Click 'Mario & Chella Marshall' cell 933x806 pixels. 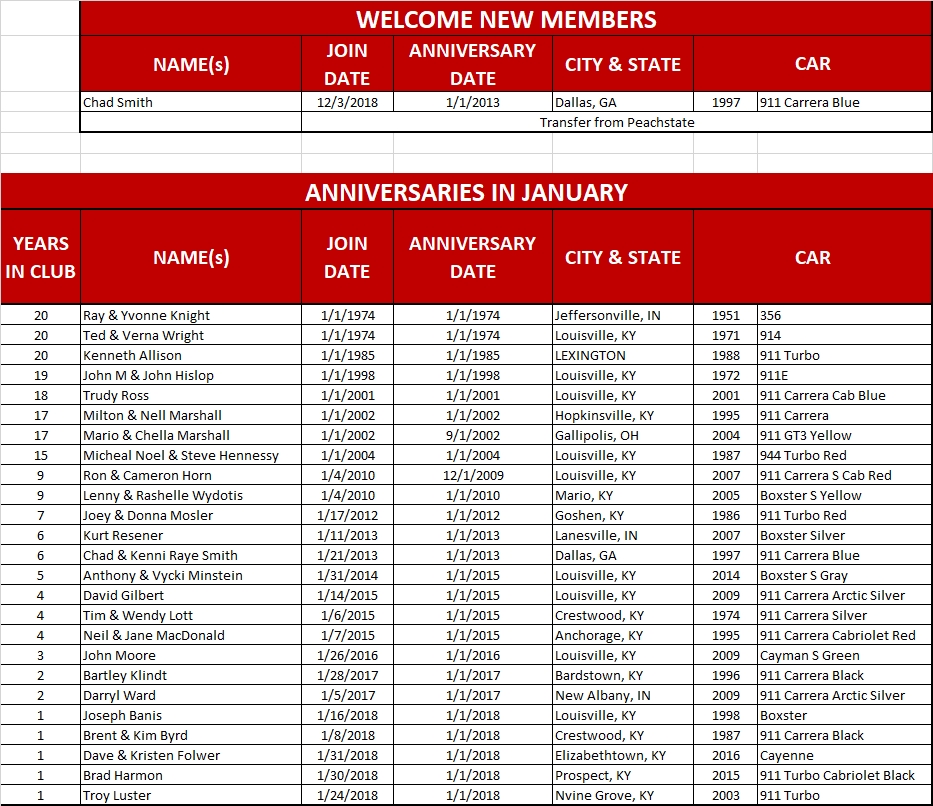tap(191, 435)
